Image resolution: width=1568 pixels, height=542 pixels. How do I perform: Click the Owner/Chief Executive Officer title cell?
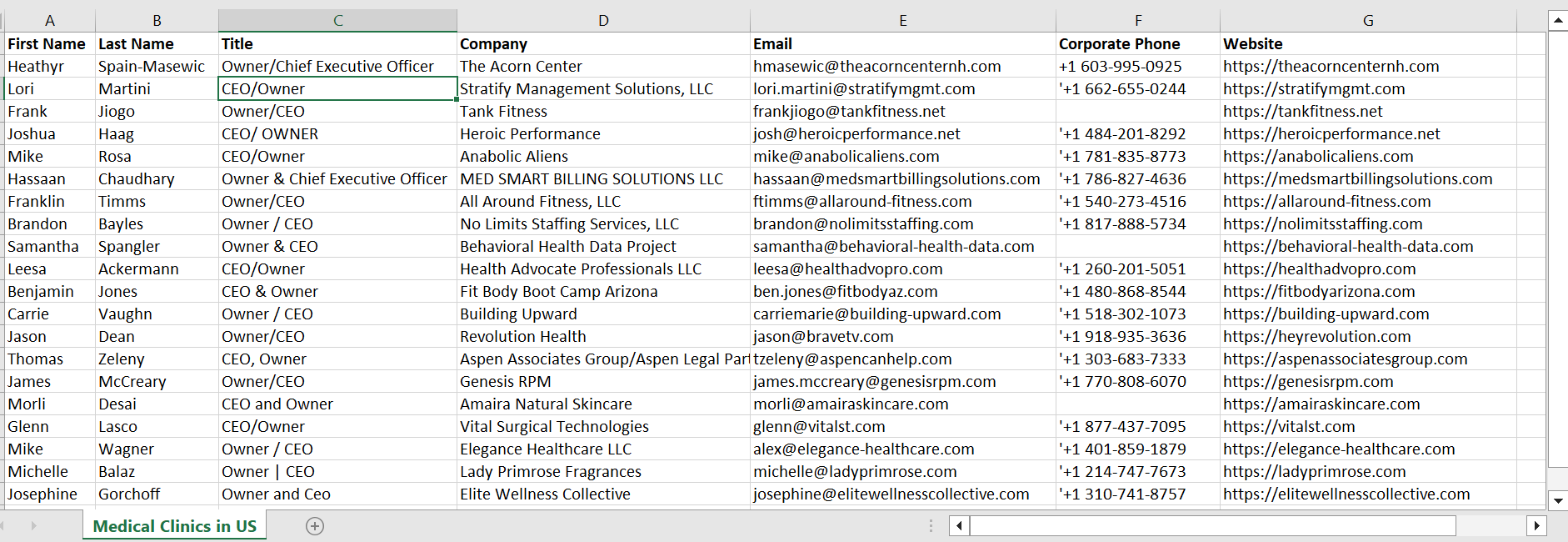point(337,67)
